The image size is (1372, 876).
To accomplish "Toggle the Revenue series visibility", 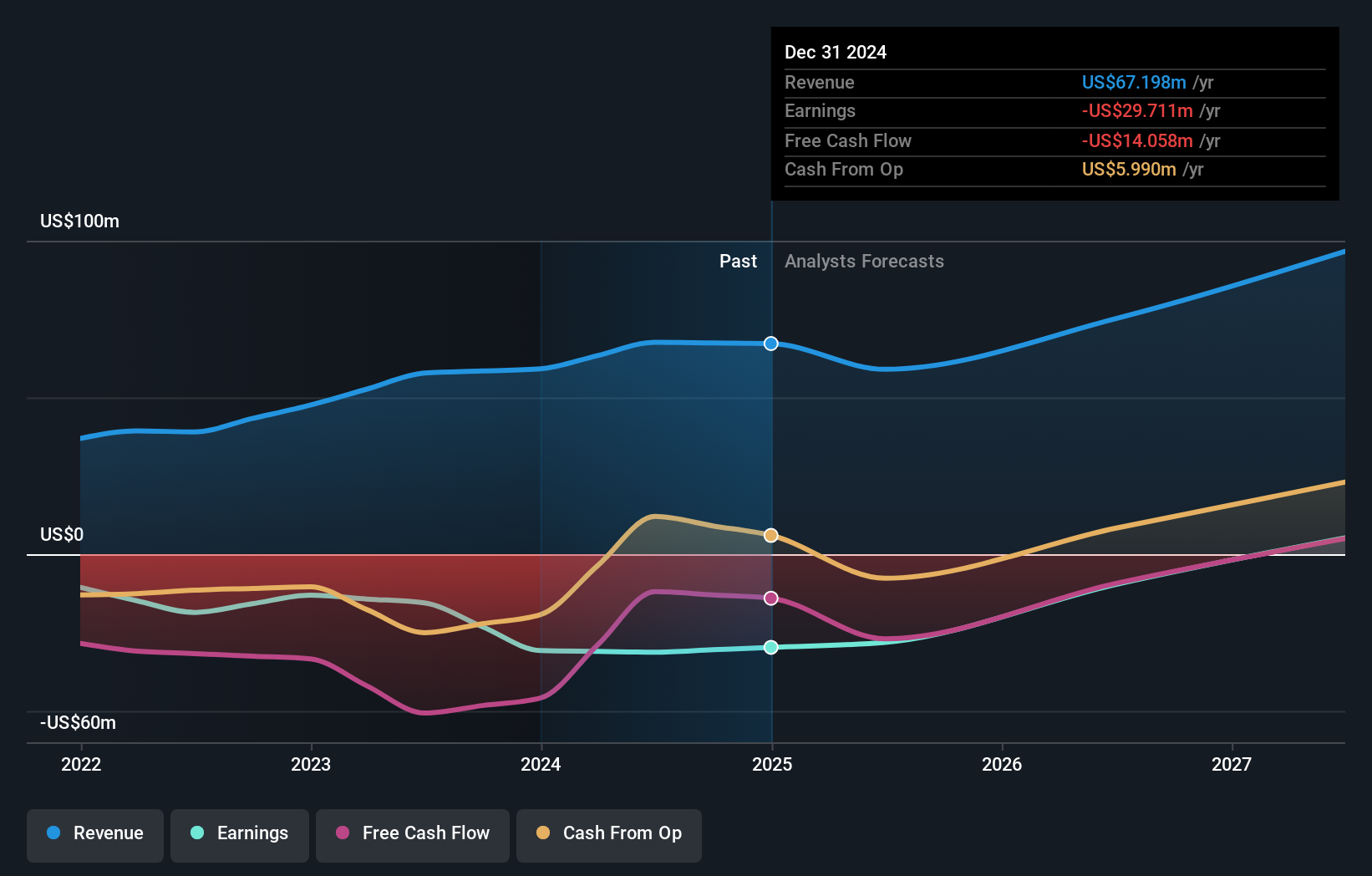I will 94,833.
